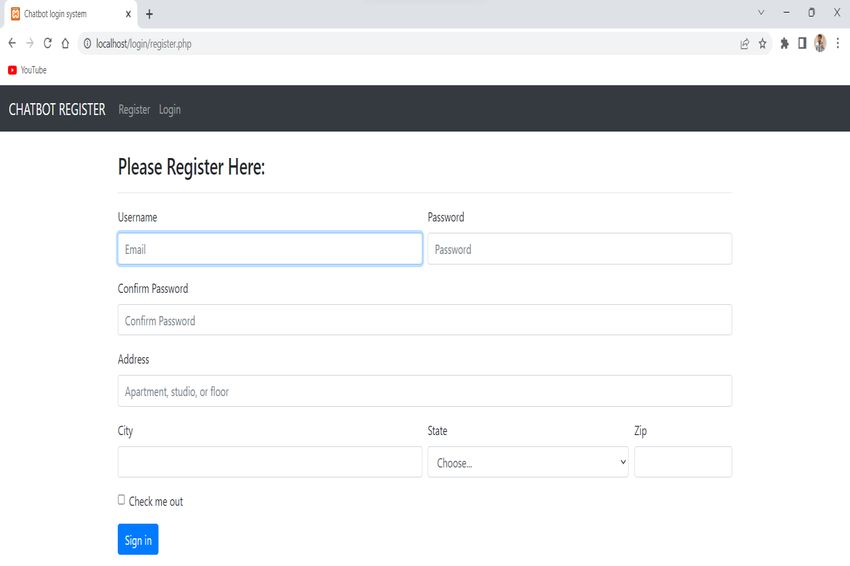Click the CHATBOT REGISTER brand link
850x566 pixels.
point(57,110)
